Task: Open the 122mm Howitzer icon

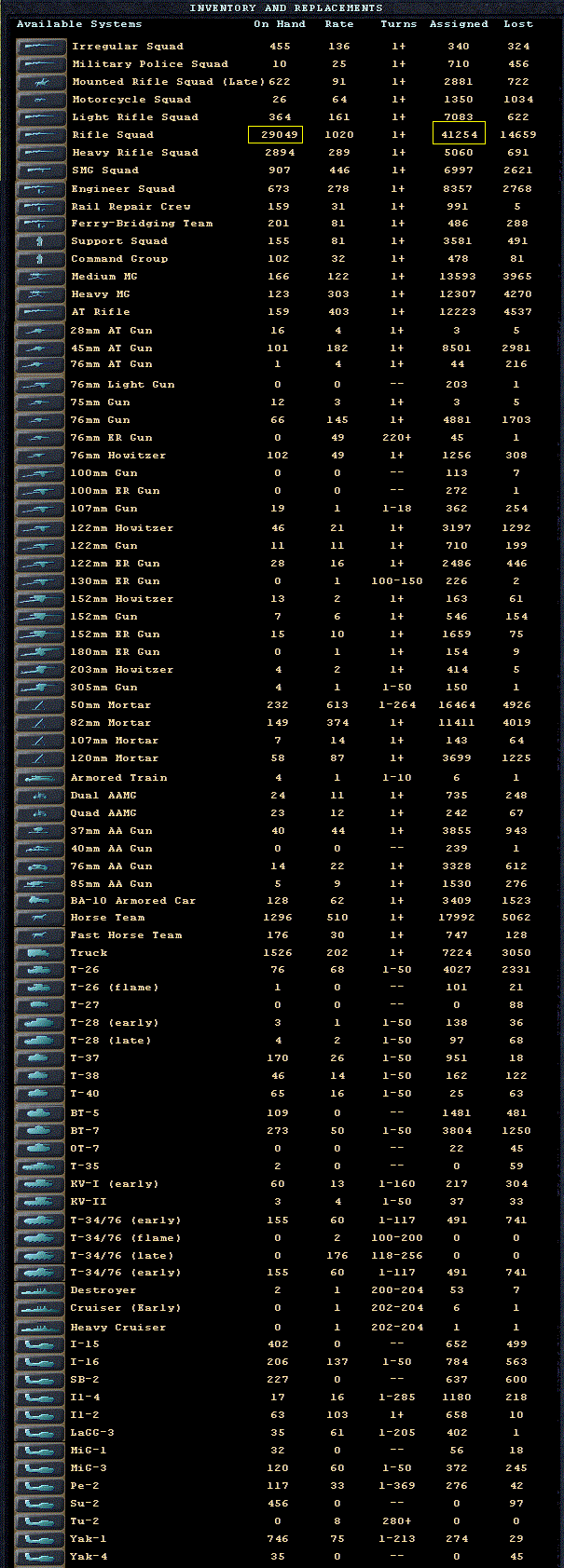Action: tap(41, 527)
